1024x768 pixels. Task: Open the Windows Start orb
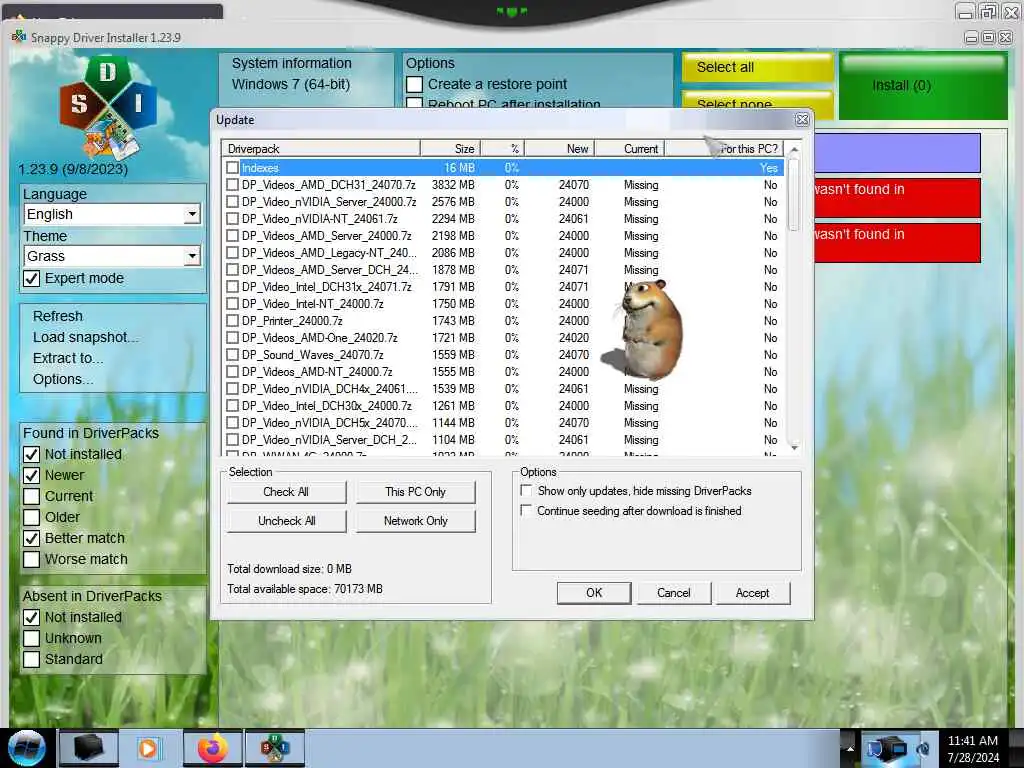[27, 748]
